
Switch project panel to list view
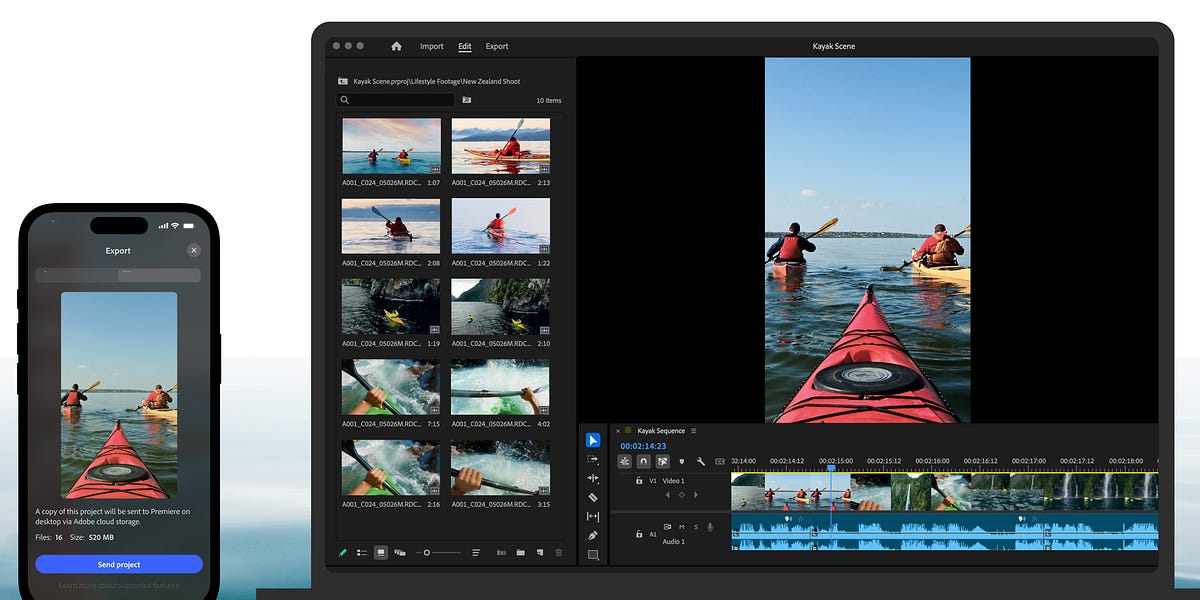[x=362, y=552]
